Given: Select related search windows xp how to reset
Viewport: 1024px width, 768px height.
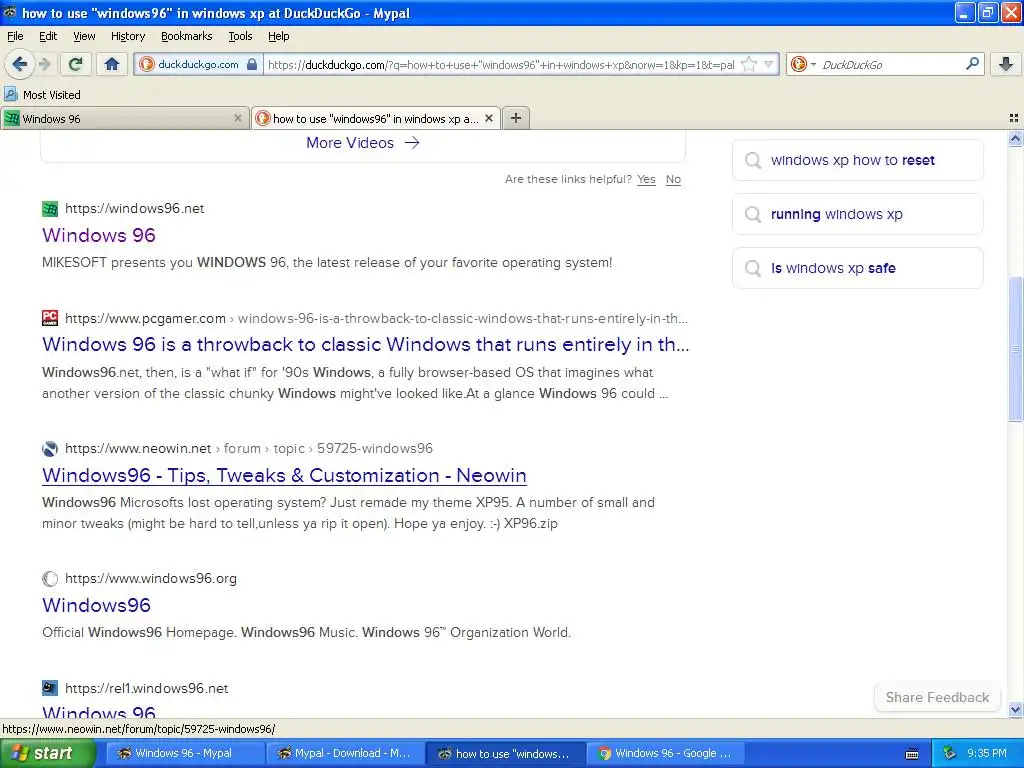Looking at the screenshot, I should [857, 160].
